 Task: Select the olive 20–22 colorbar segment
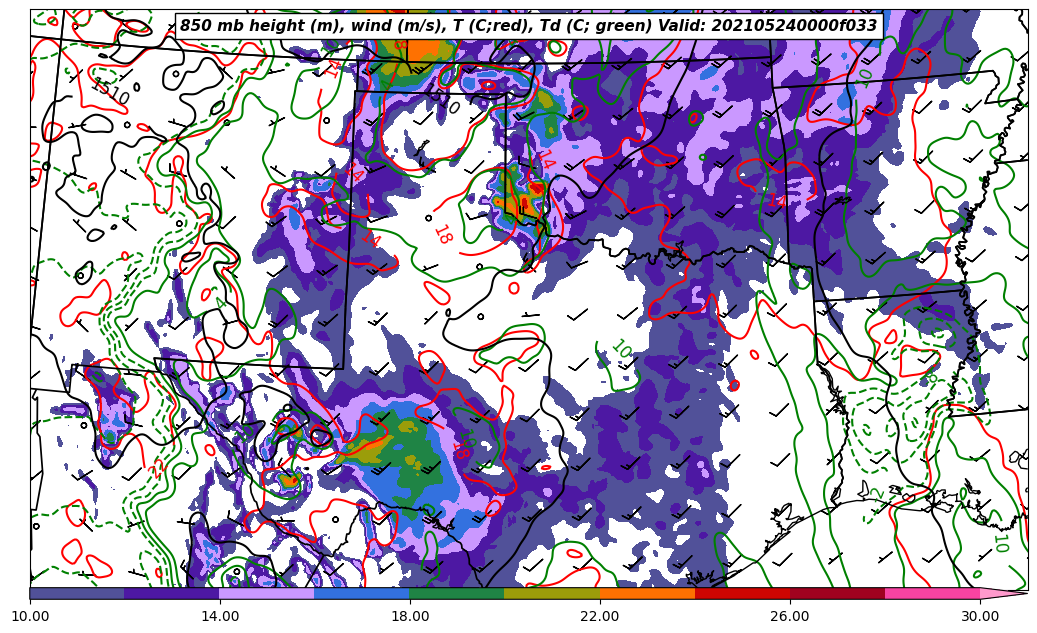[552, 593]
